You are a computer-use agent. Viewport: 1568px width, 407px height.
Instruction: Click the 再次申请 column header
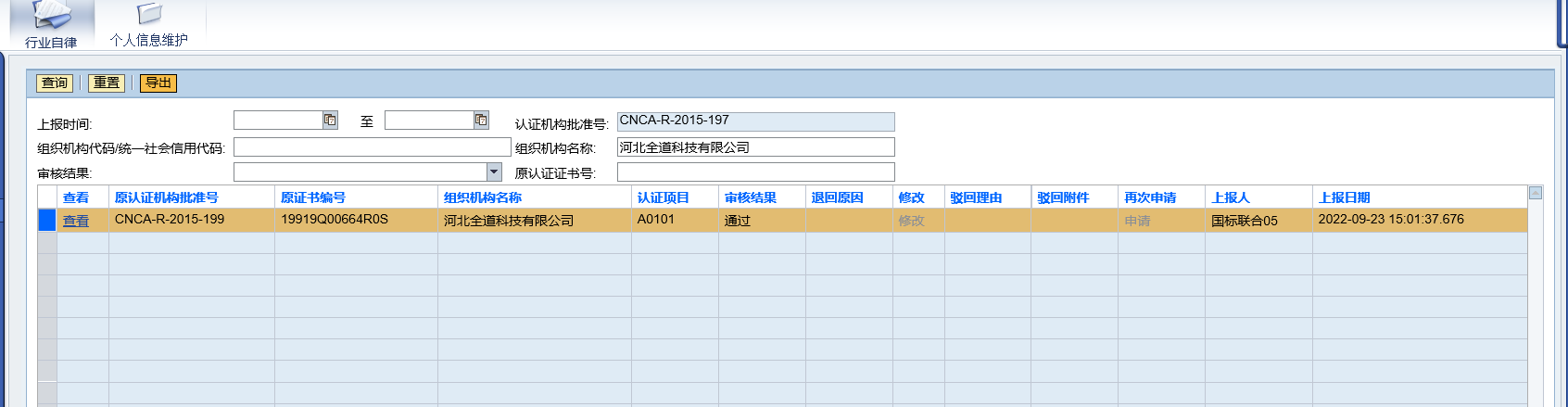tap(1150, 197)
